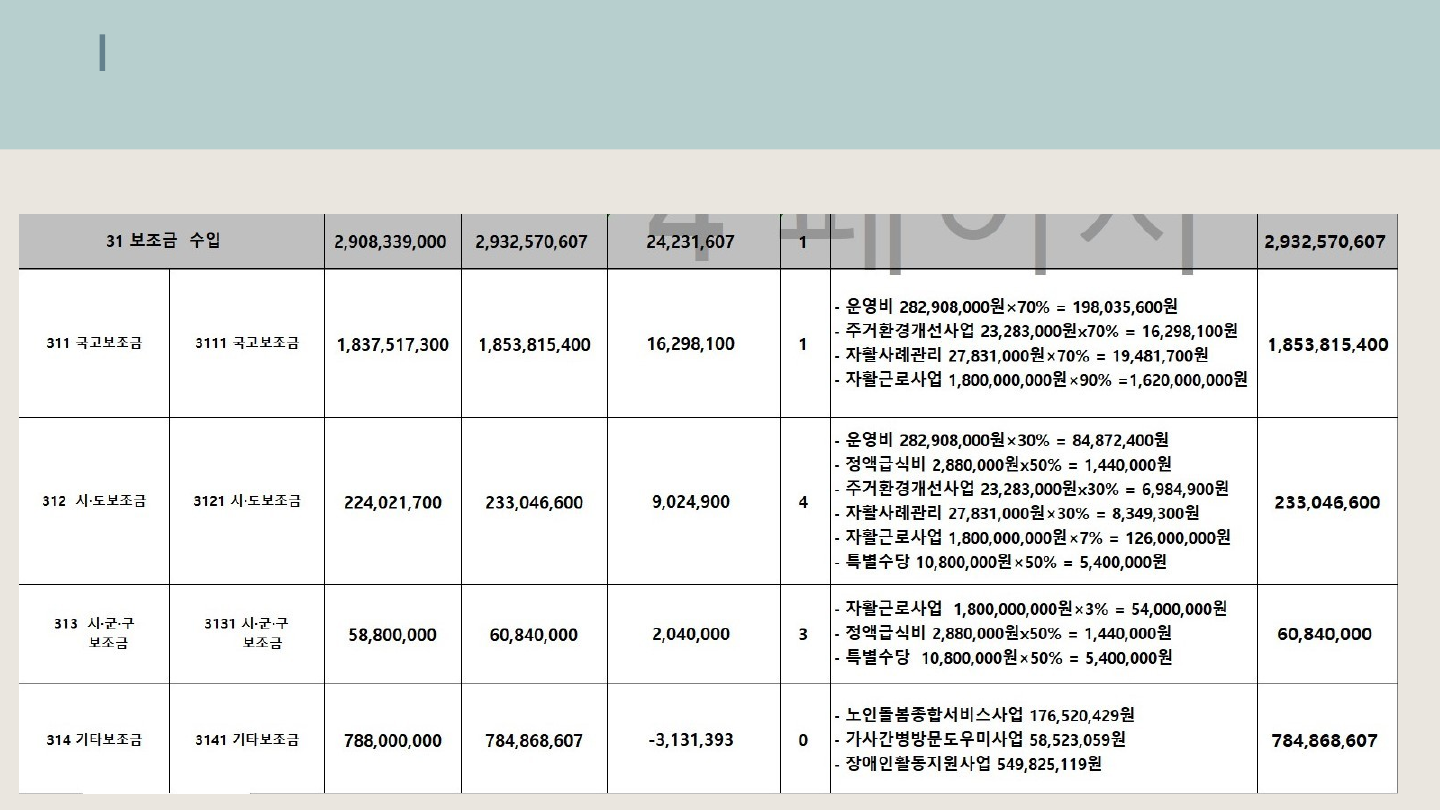
Task: Click the 24,231,607 difference cell
Action: tap(691, 242)
